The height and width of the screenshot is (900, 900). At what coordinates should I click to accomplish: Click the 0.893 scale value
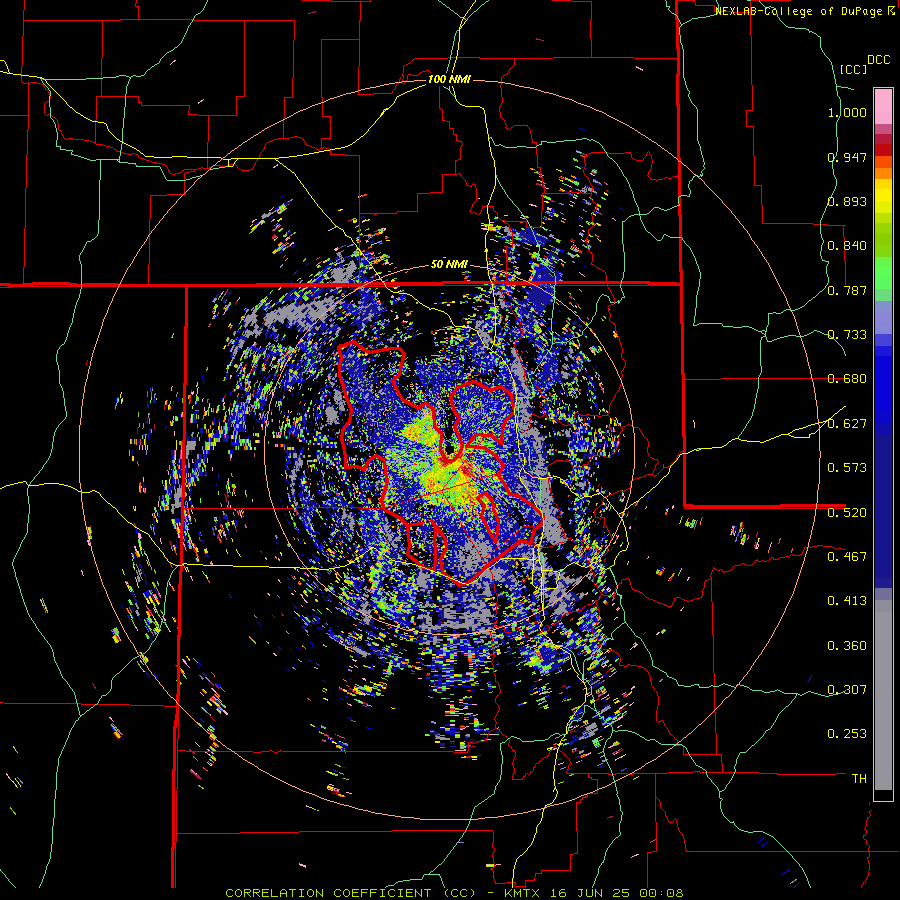pyautogui.click(x=847, y=201)
